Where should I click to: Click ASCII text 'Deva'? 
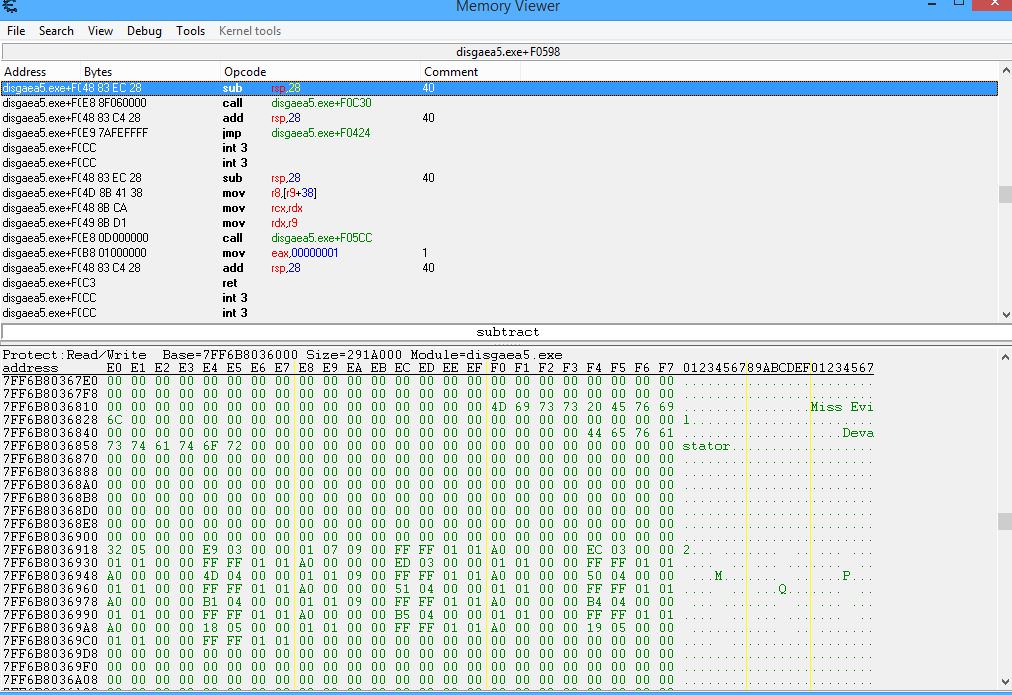click(x=858, y=432)
